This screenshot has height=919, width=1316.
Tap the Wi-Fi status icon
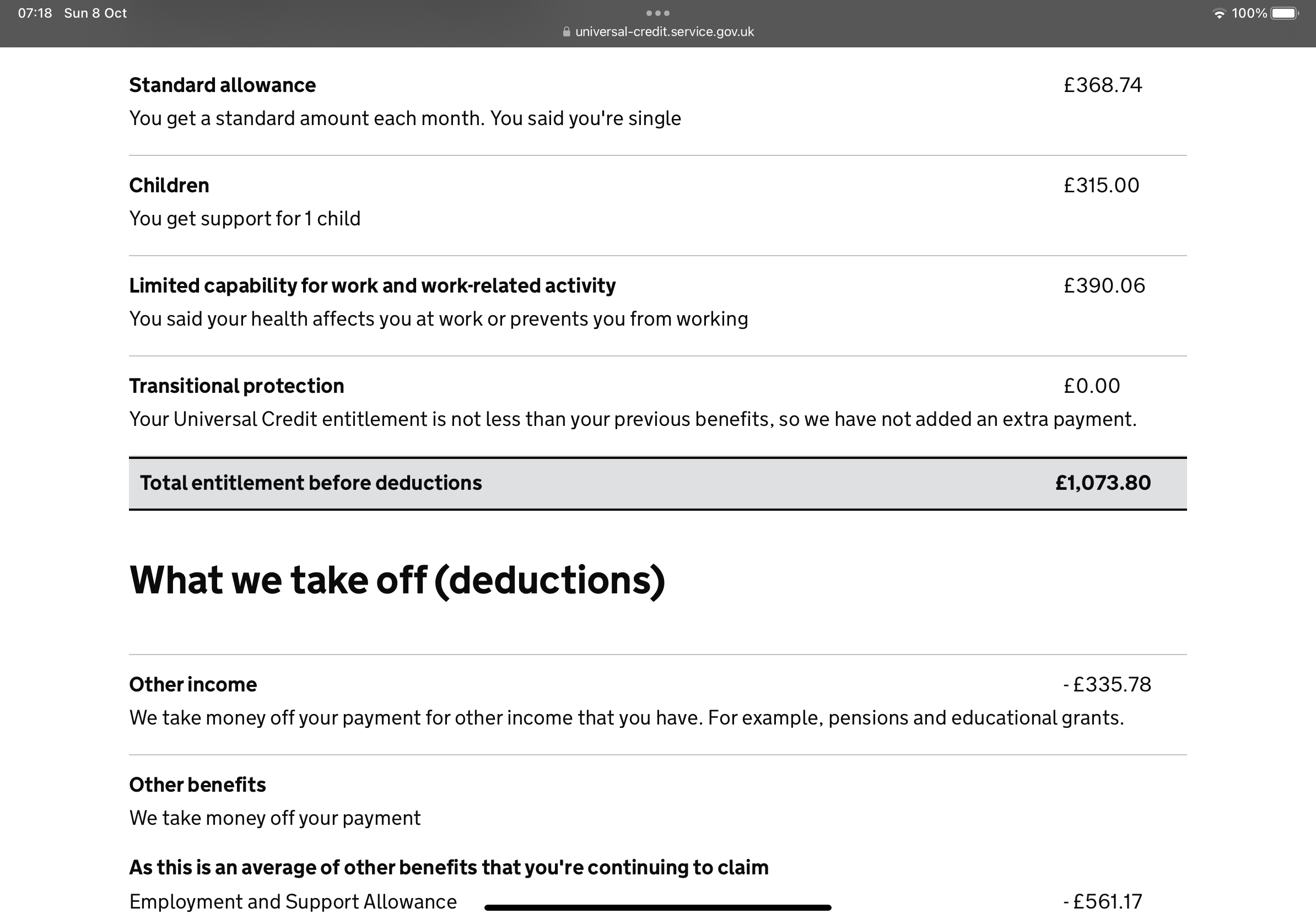1219,13
